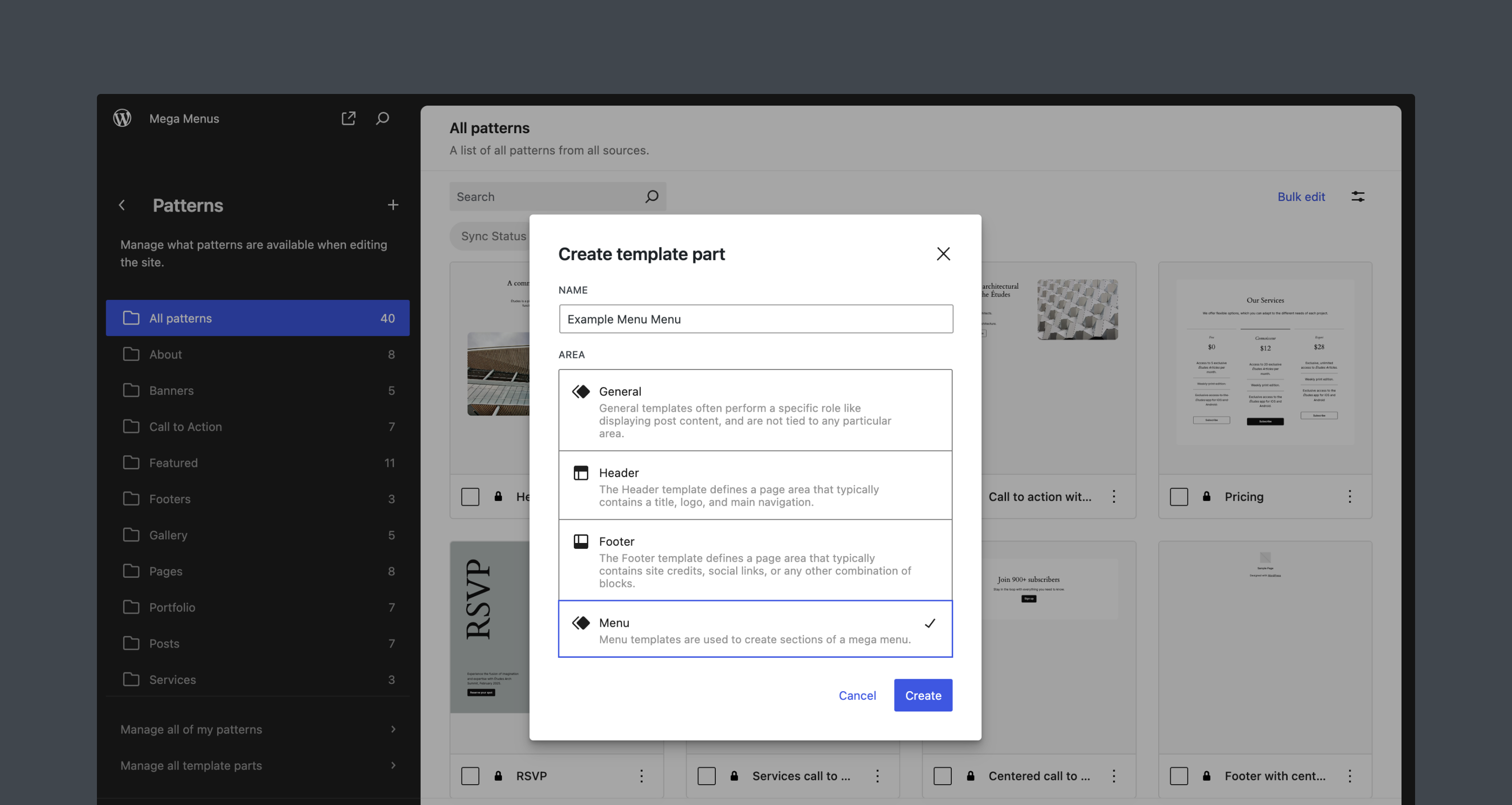Screen dimensions: 1512x805
Task: Close the Create template part dialog
Action: pyautogui.click(x=943, y=253)
